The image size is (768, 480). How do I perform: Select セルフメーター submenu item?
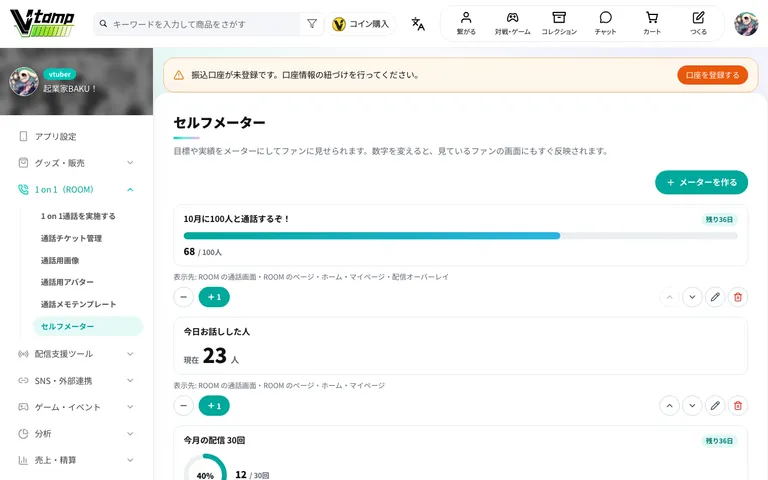pyautogui.click(x=88, y=326)
